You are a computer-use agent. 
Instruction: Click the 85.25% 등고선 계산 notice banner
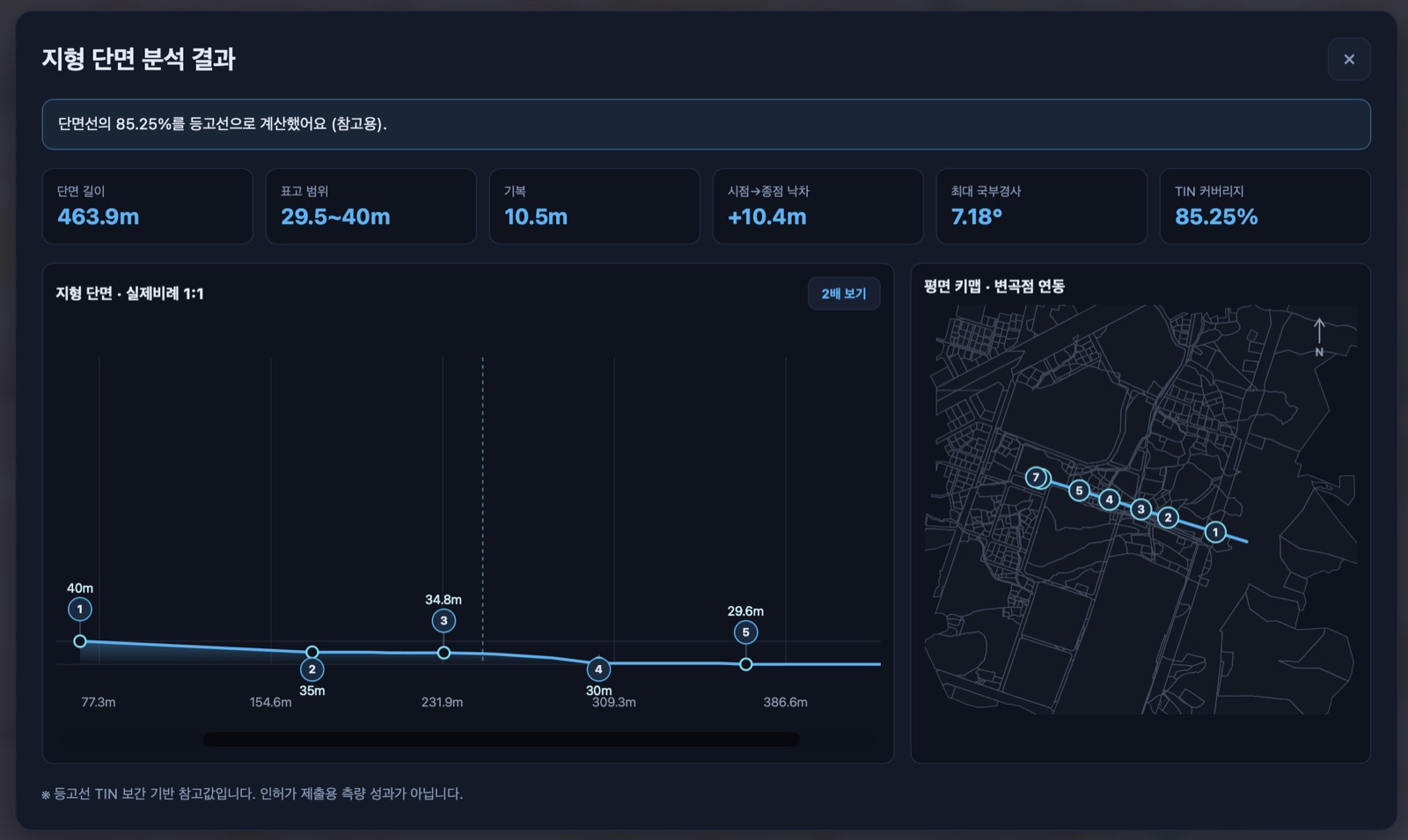[706, 124]
